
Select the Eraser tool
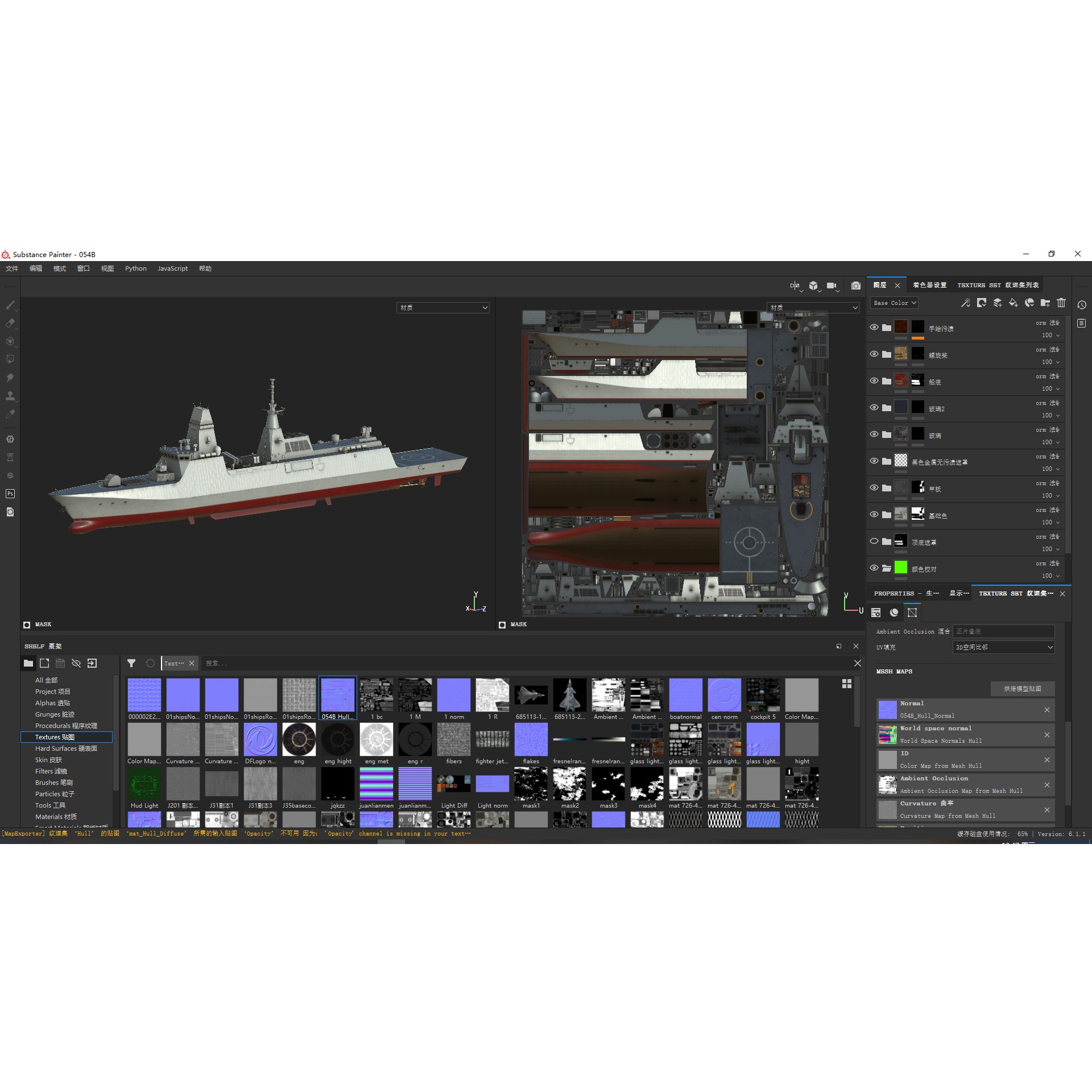10,322
